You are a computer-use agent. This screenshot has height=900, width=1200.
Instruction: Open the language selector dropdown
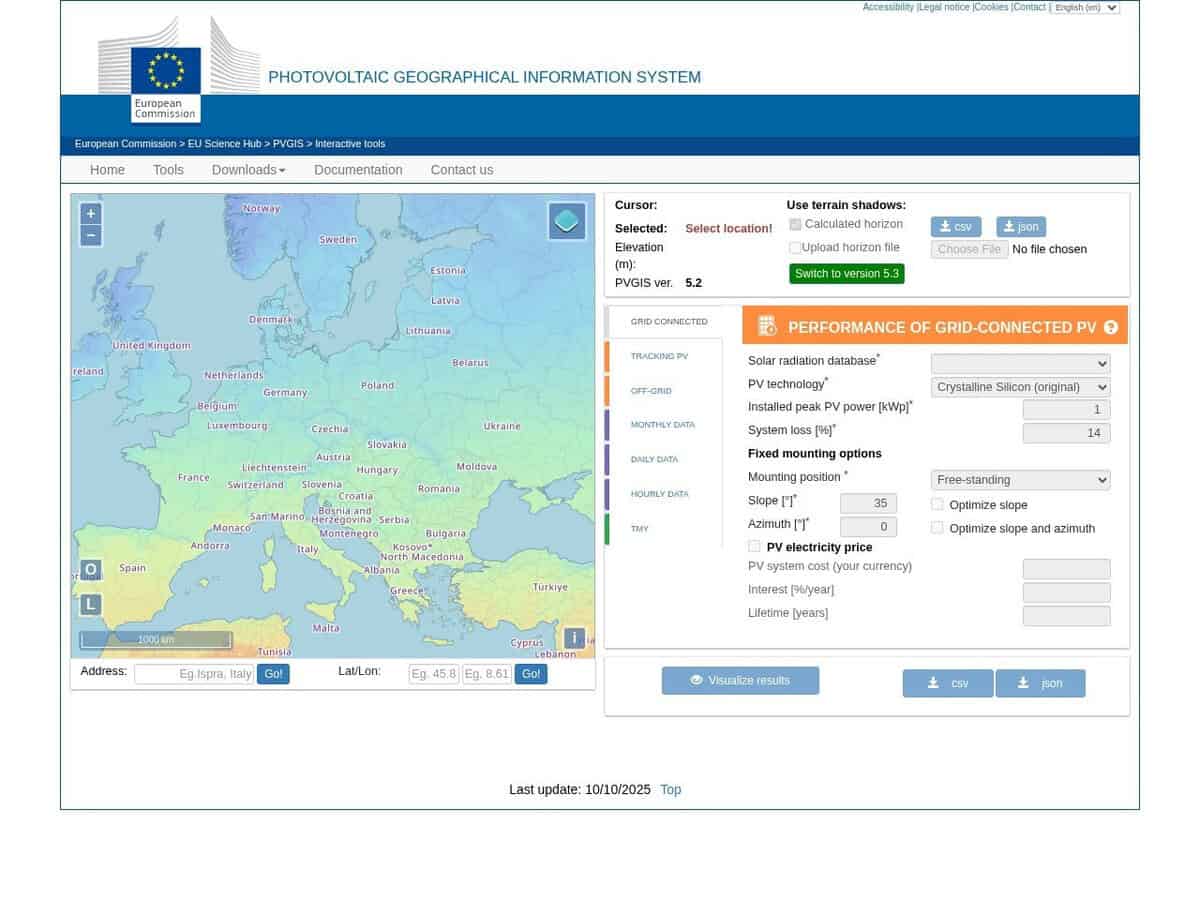point(1085,8)
